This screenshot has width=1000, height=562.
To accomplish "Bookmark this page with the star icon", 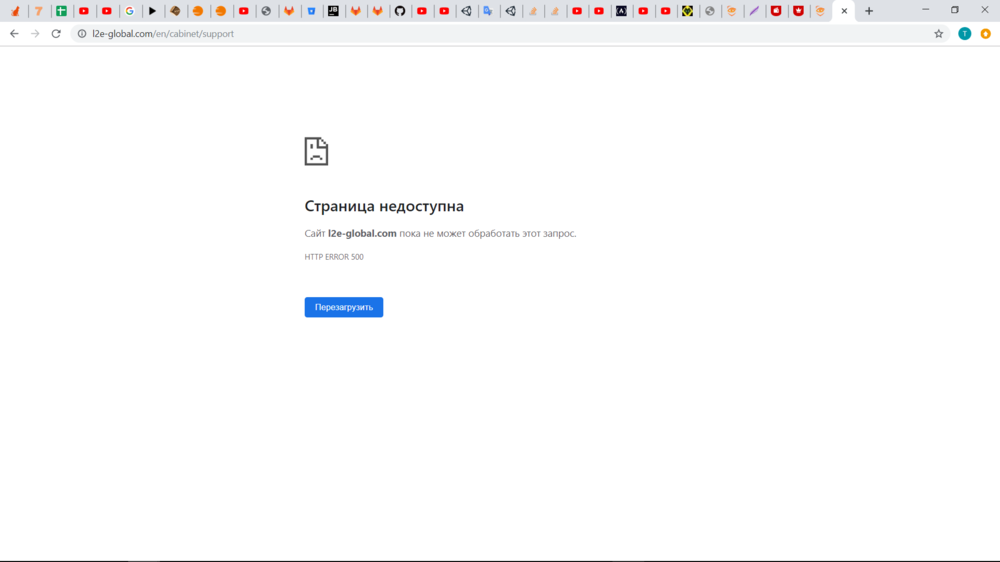I will (x=938, y=34).
